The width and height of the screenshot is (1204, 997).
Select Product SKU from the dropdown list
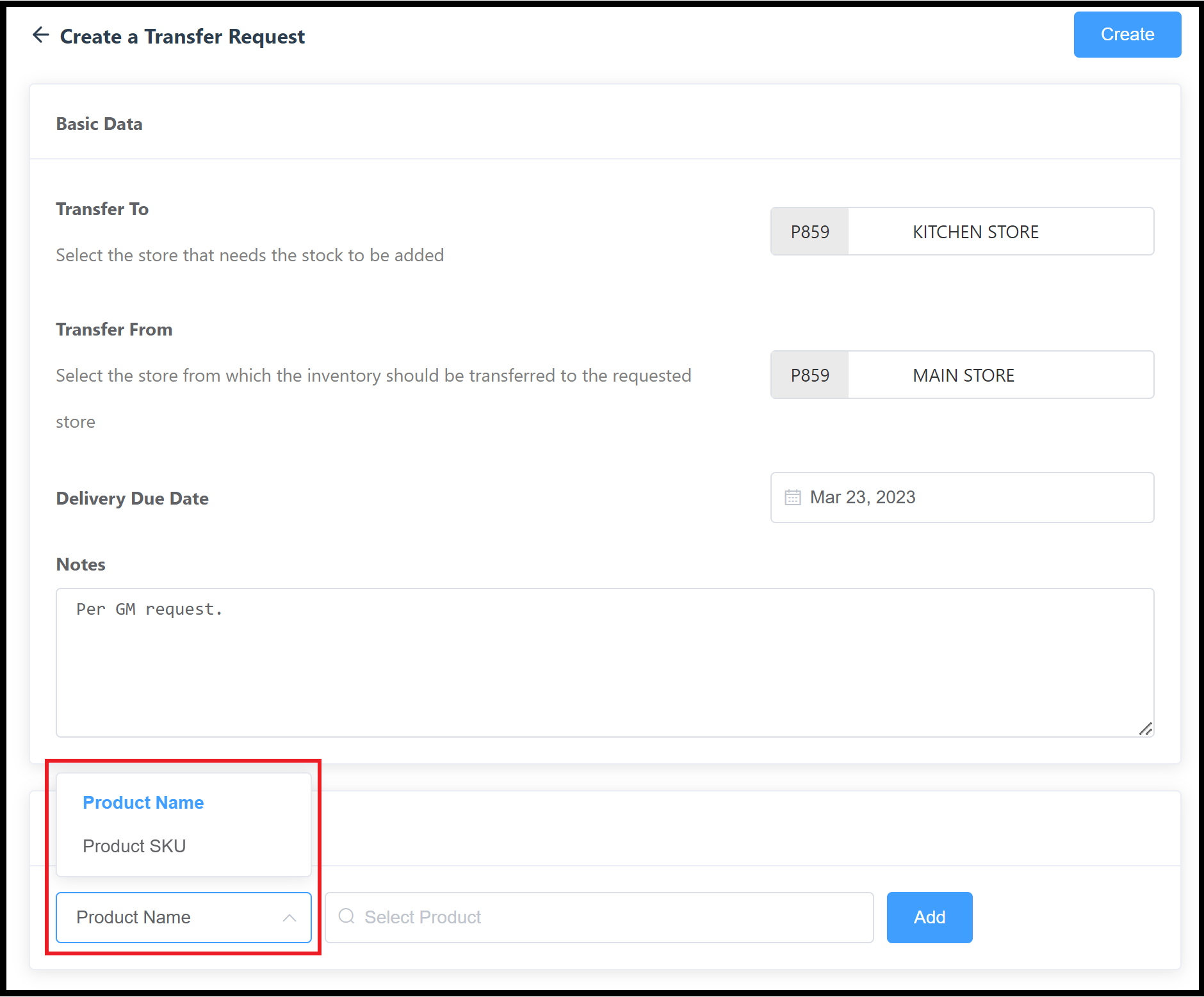(133, 845)
